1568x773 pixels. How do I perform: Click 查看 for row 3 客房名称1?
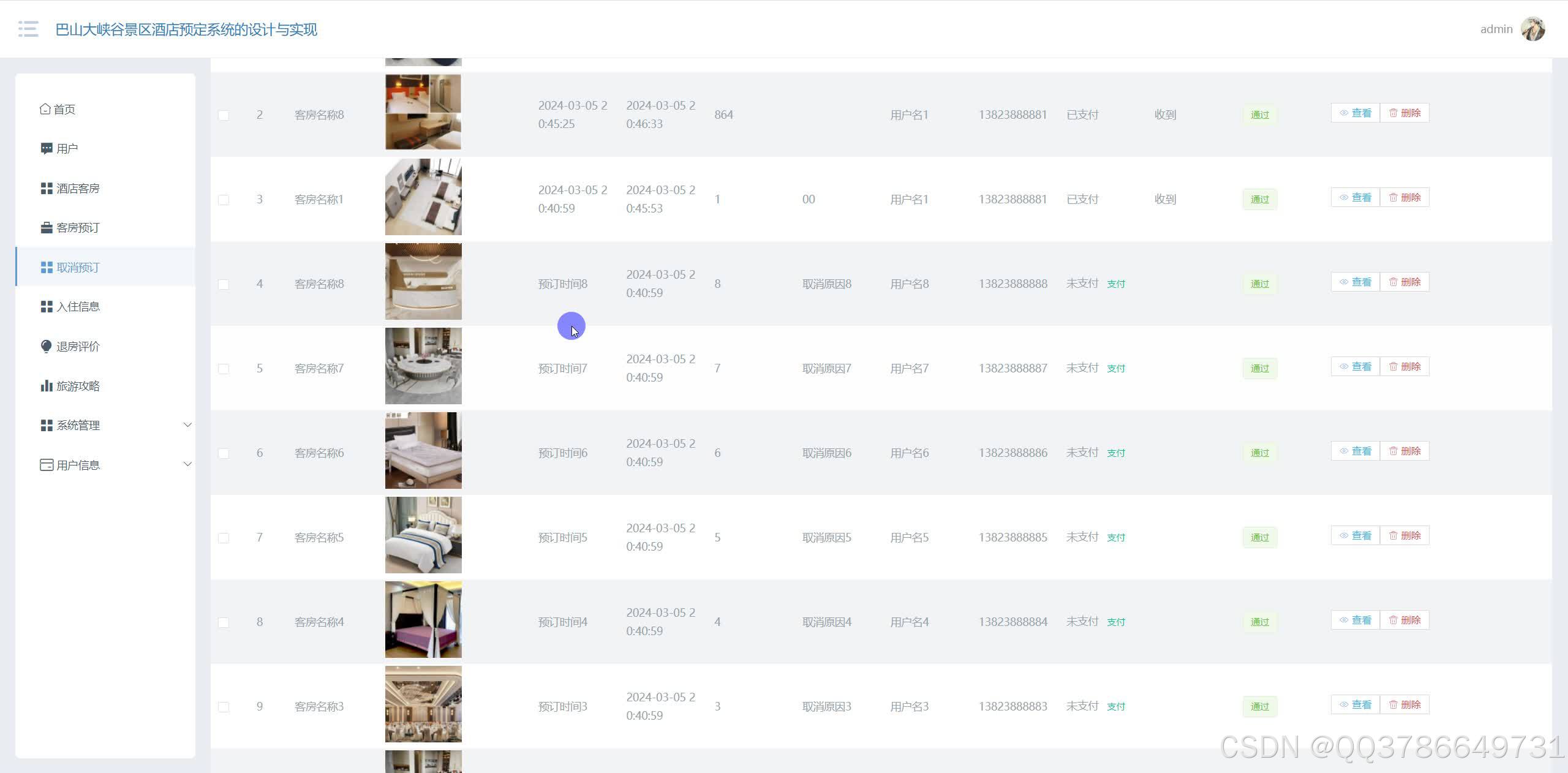point(1355,197)
